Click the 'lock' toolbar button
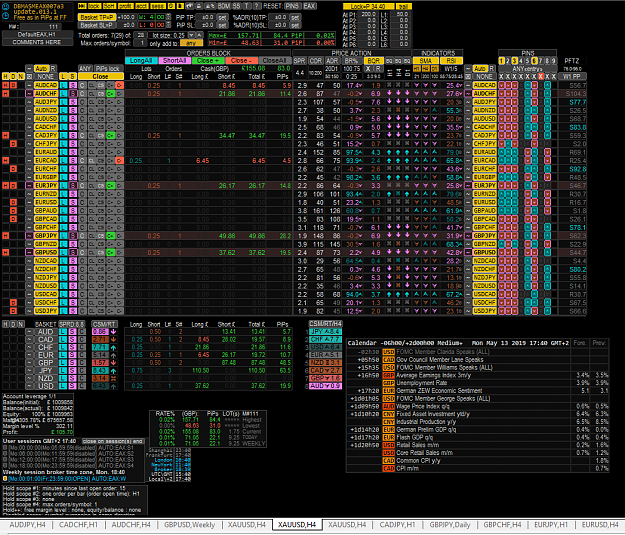The height and width of the screenshot is (535, 625). pyautogui.click(x=94, y=6)
